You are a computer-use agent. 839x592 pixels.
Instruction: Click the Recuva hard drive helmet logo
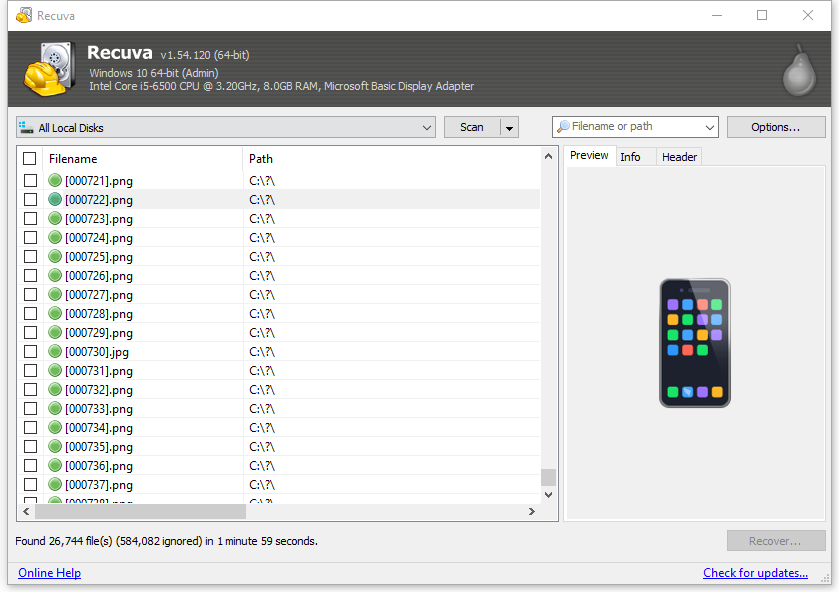click(x=49, y=69)
